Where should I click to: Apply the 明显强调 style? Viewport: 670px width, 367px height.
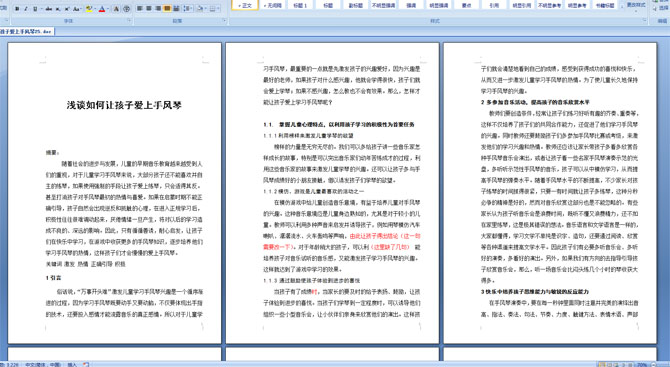click(x=438, y=5)
